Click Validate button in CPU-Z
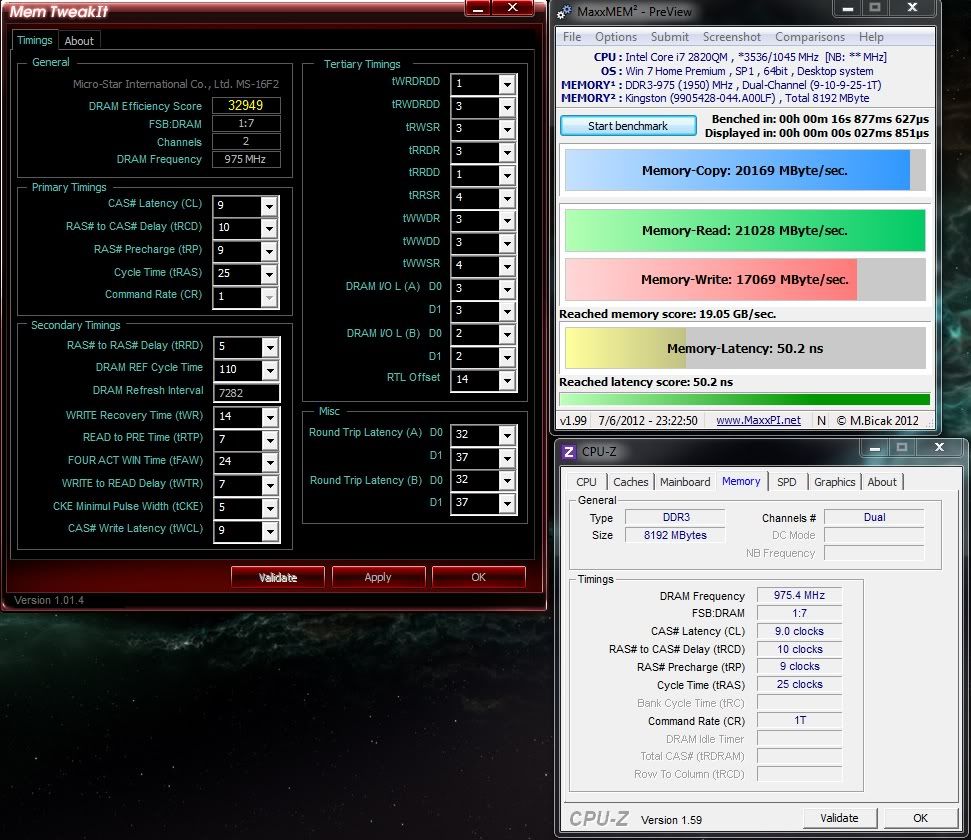Image resolution: width=971 pixels, height=840 pixels. tap(840, 818)
